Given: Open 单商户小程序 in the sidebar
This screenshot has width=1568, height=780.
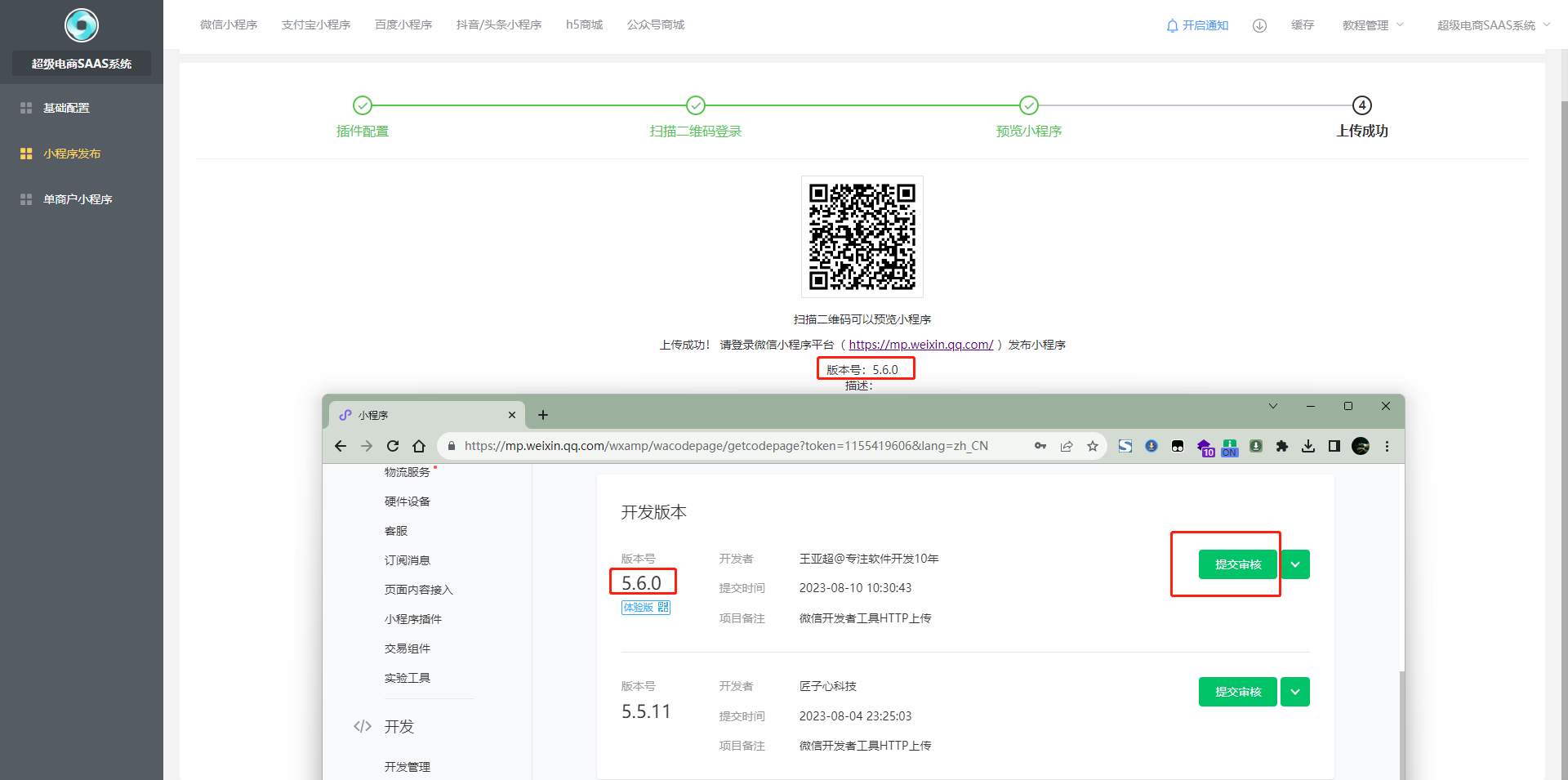Looking at the screenshot, I should [78, 199].
